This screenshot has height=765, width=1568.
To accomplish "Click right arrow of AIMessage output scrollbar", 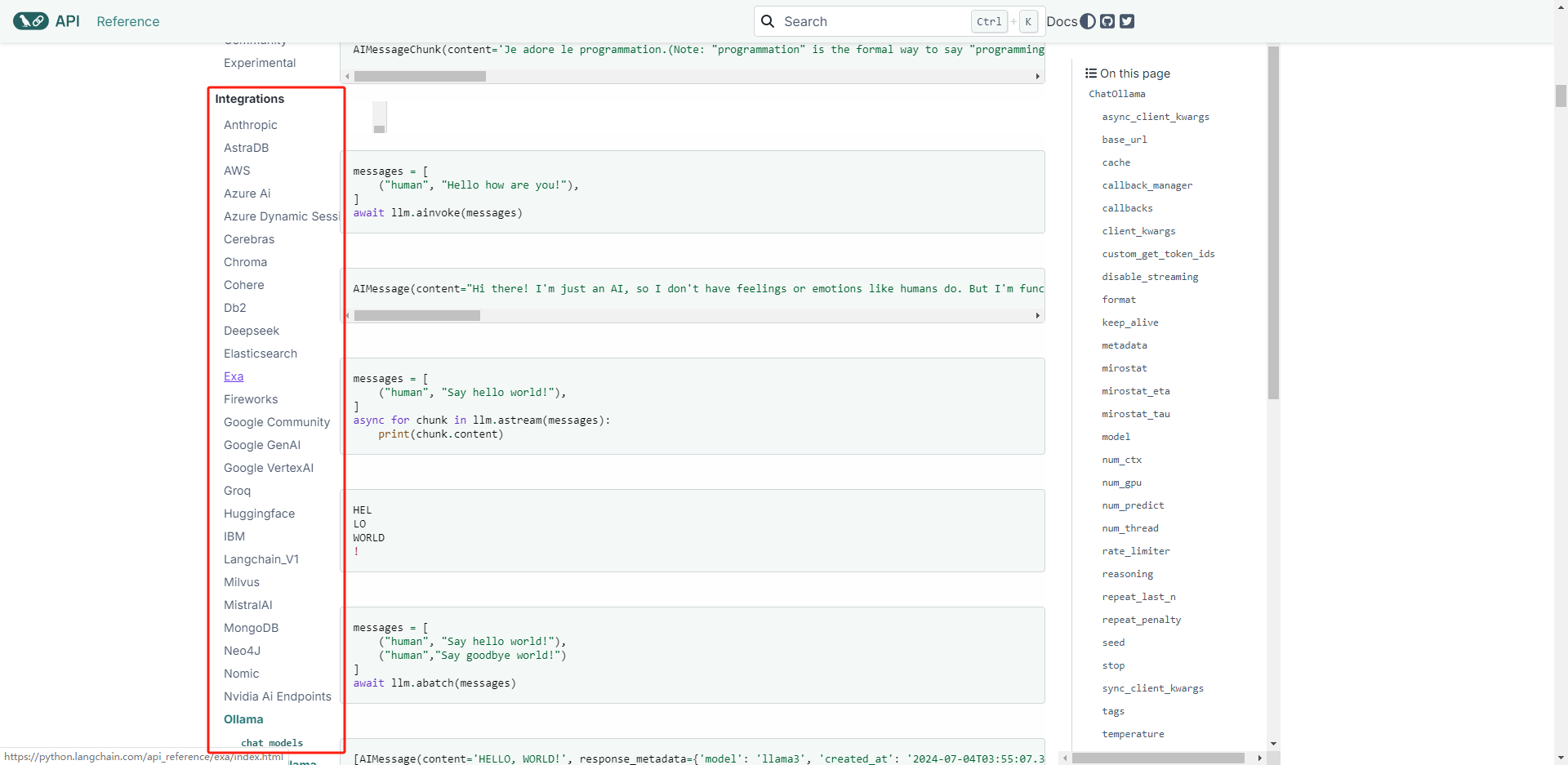I will click(1038, 315).
